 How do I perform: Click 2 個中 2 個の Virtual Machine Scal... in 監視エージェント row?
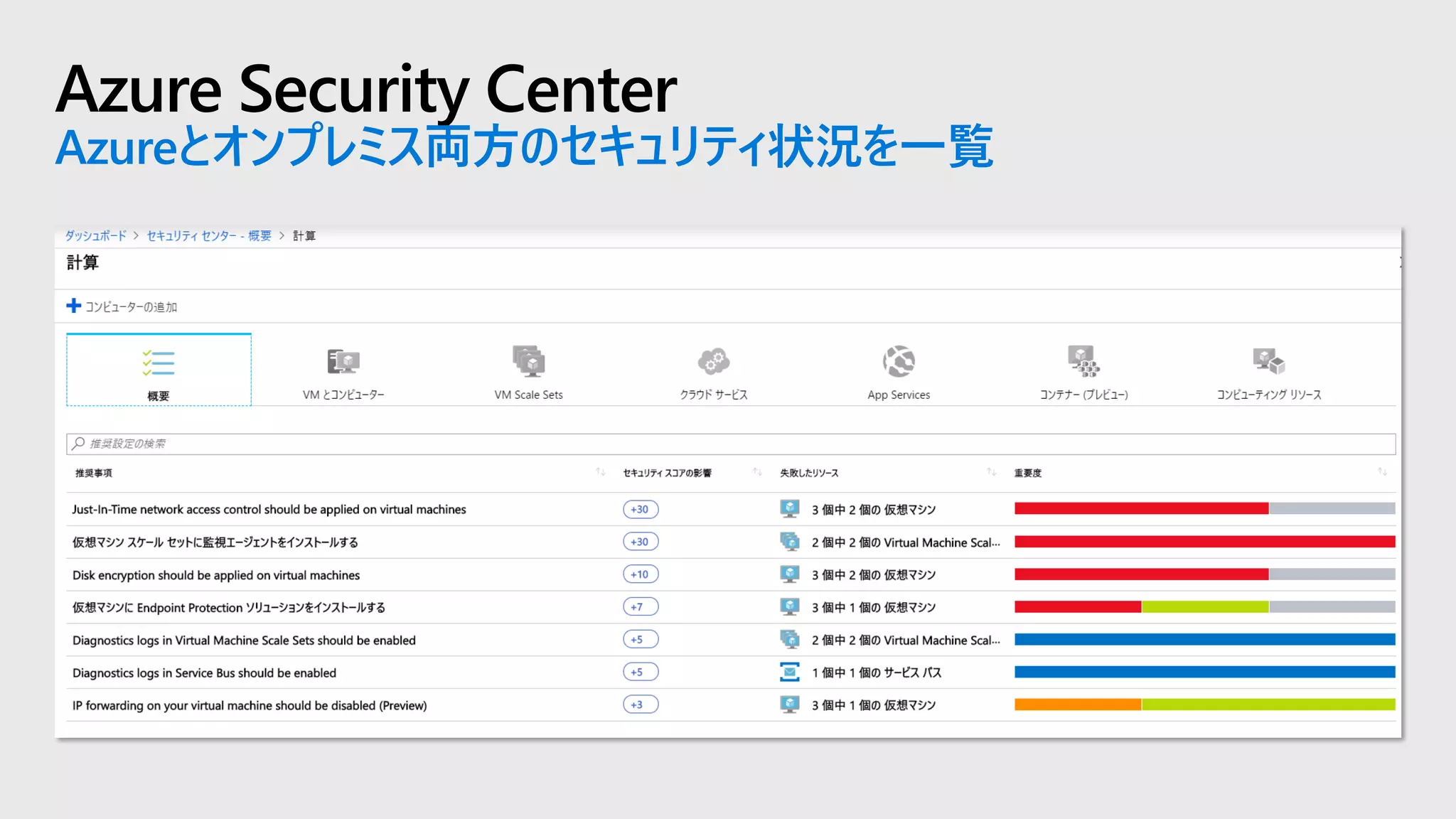(x=906, y=542)
